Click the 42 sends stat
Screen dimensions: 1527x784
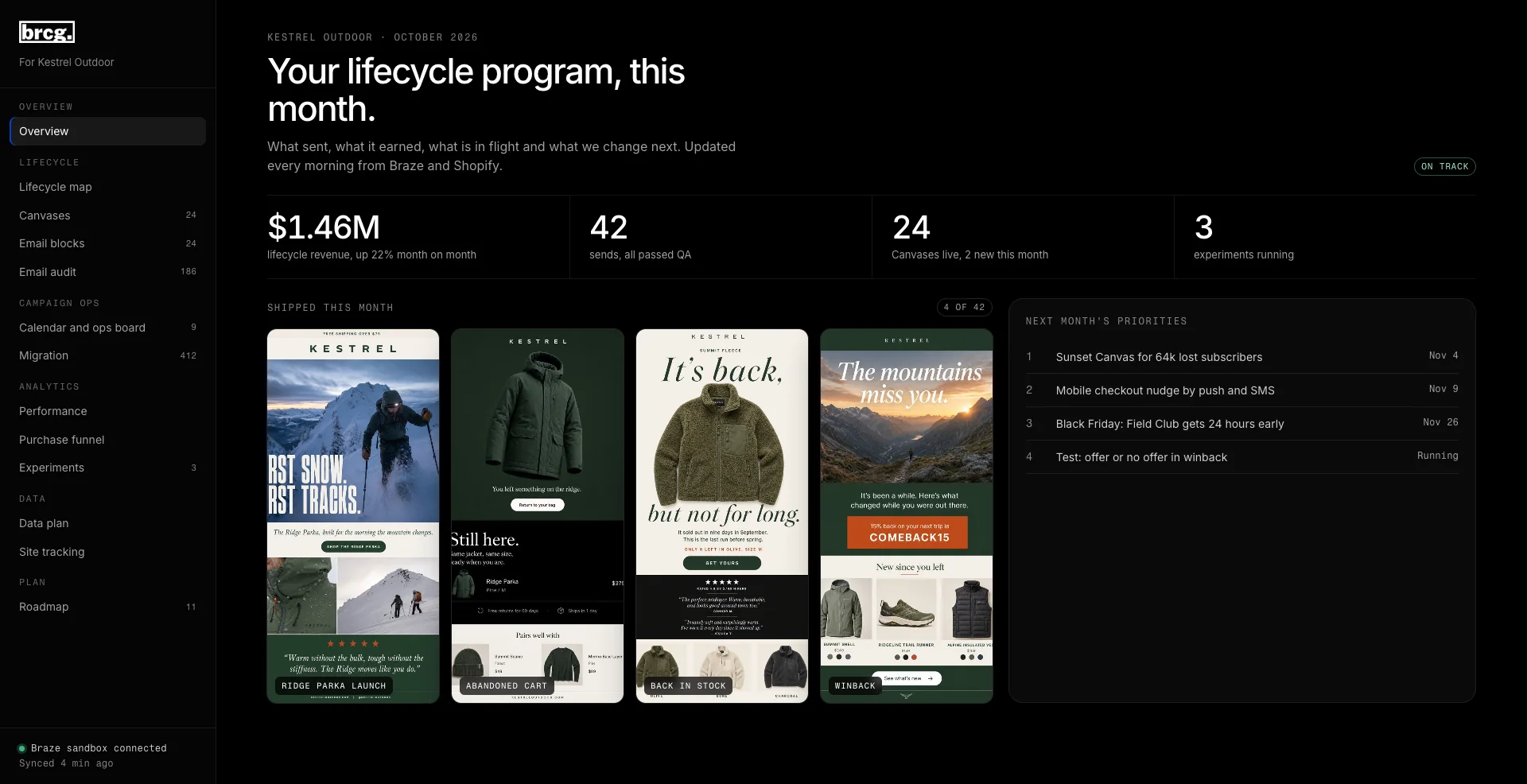pos(721,237)
